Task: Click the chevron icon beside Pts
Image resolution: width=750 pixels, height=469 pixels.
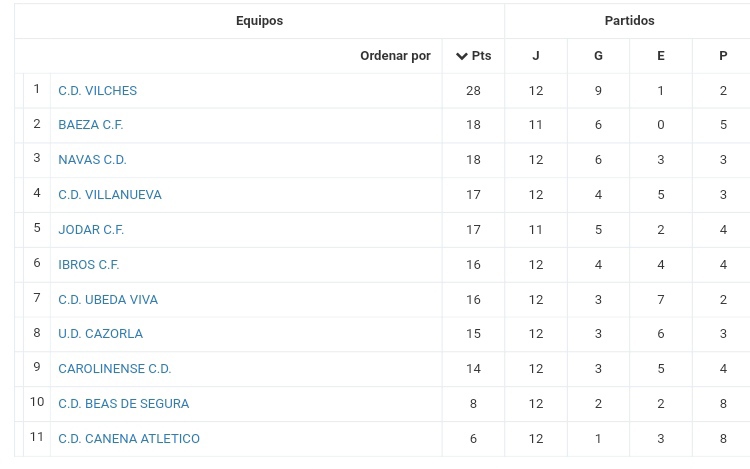Action: click(461, 56)
